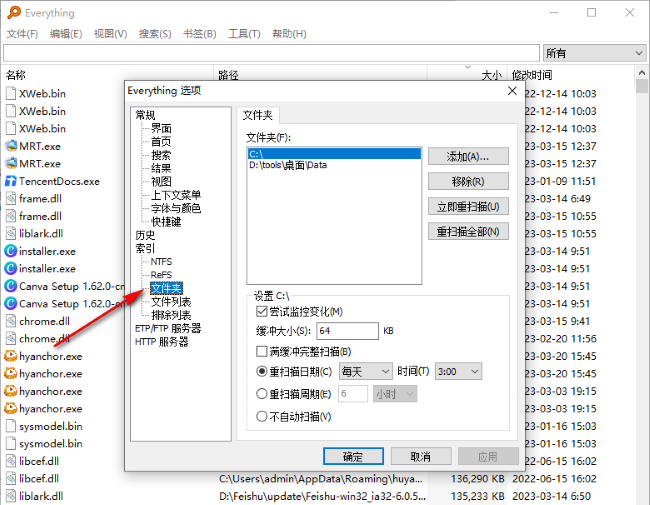650x505 pixels.
Task: Click the frame.dll file icon
Action: pyautogui.click(x=11, y=198)
